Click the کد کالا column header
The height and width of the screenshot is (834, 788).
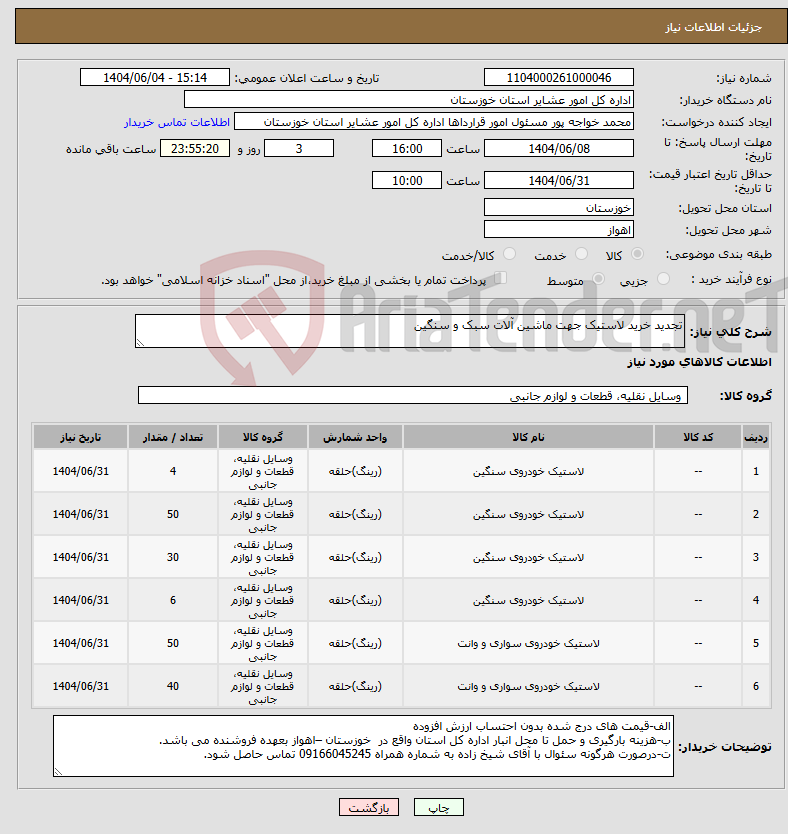coord(698,437)
